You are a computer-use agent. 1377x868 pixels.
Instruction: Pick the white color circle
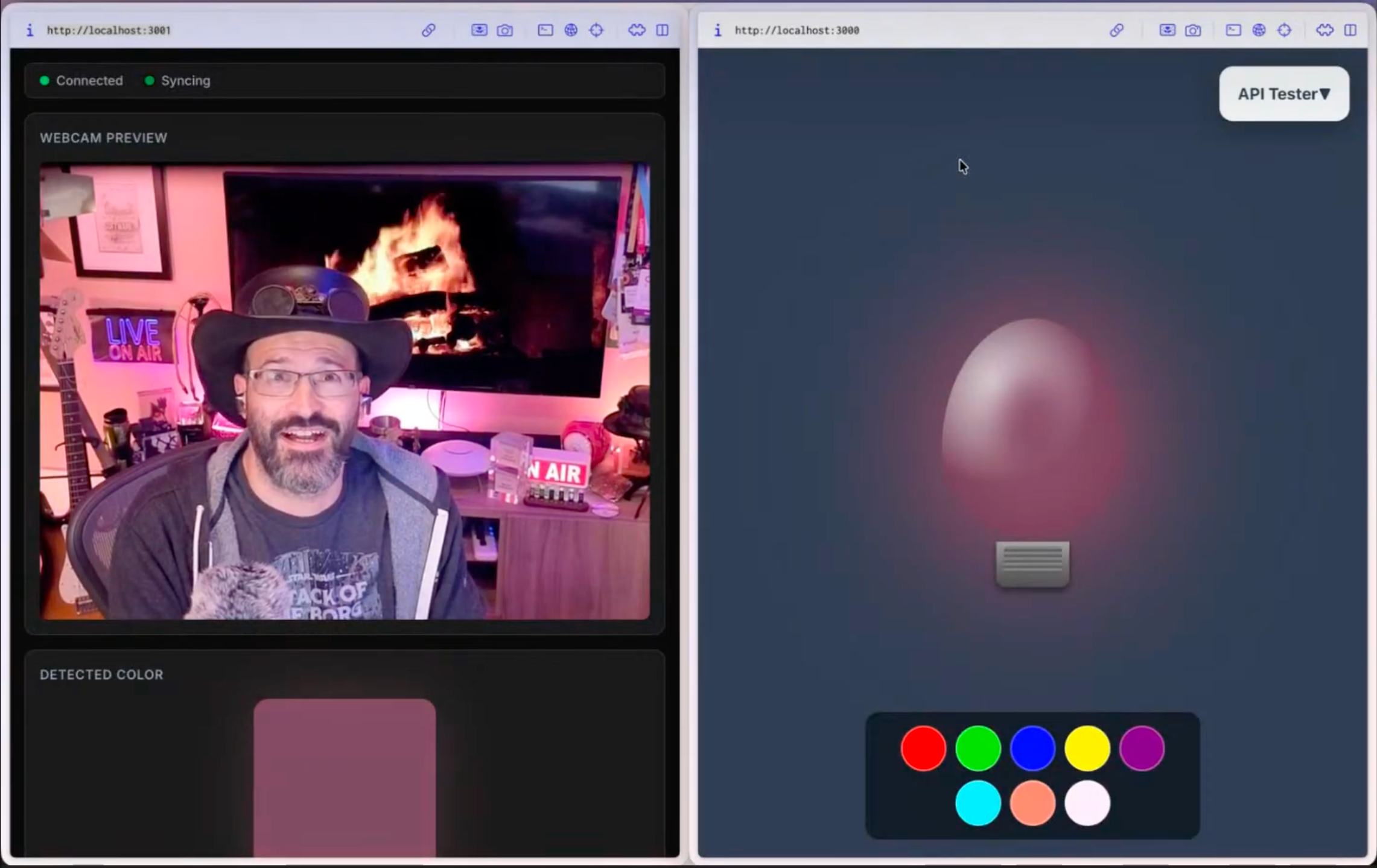[x=1087, y=803]
